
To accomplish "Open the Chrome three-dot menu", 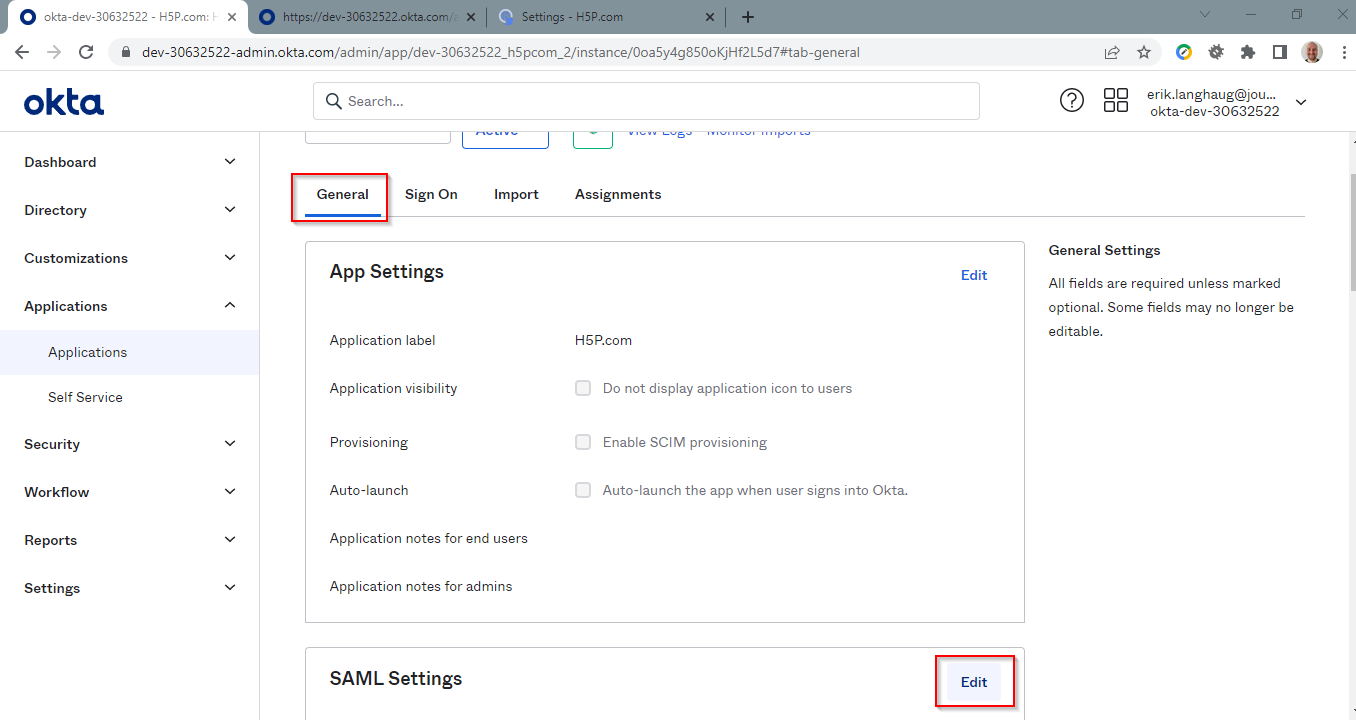I will pyautogui.click(x=1342, y=52).
